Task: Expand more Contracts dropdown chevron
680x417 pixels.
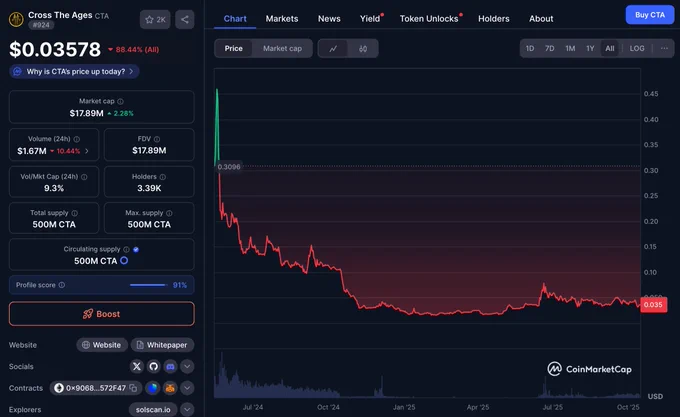Action: (187, 388)
